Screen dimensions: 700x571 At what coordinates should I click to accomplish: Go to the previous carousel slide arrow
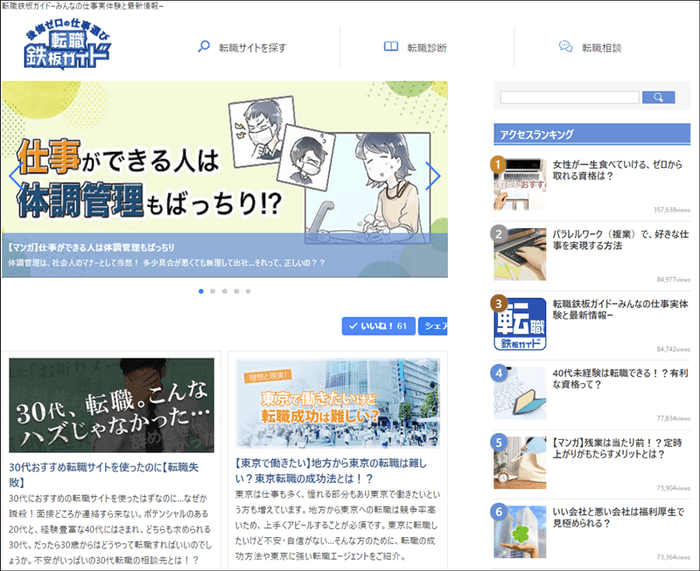click(16, 175)
